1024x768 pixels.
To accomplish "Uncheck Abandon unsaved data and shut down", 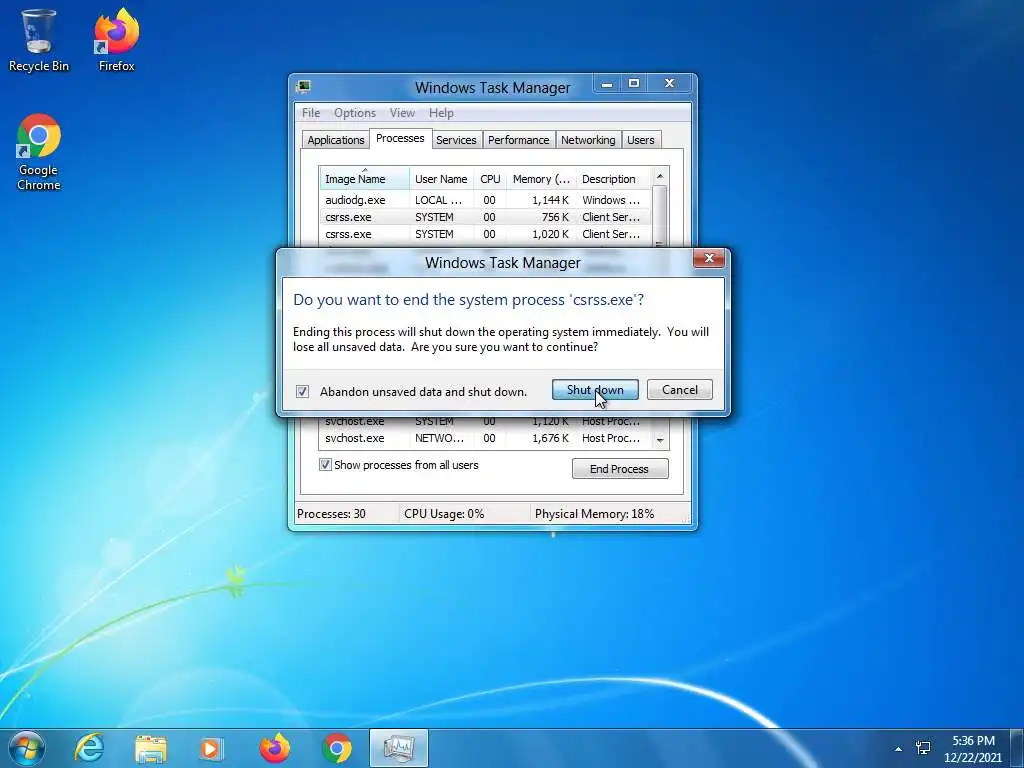I will (x=302, y=391).
